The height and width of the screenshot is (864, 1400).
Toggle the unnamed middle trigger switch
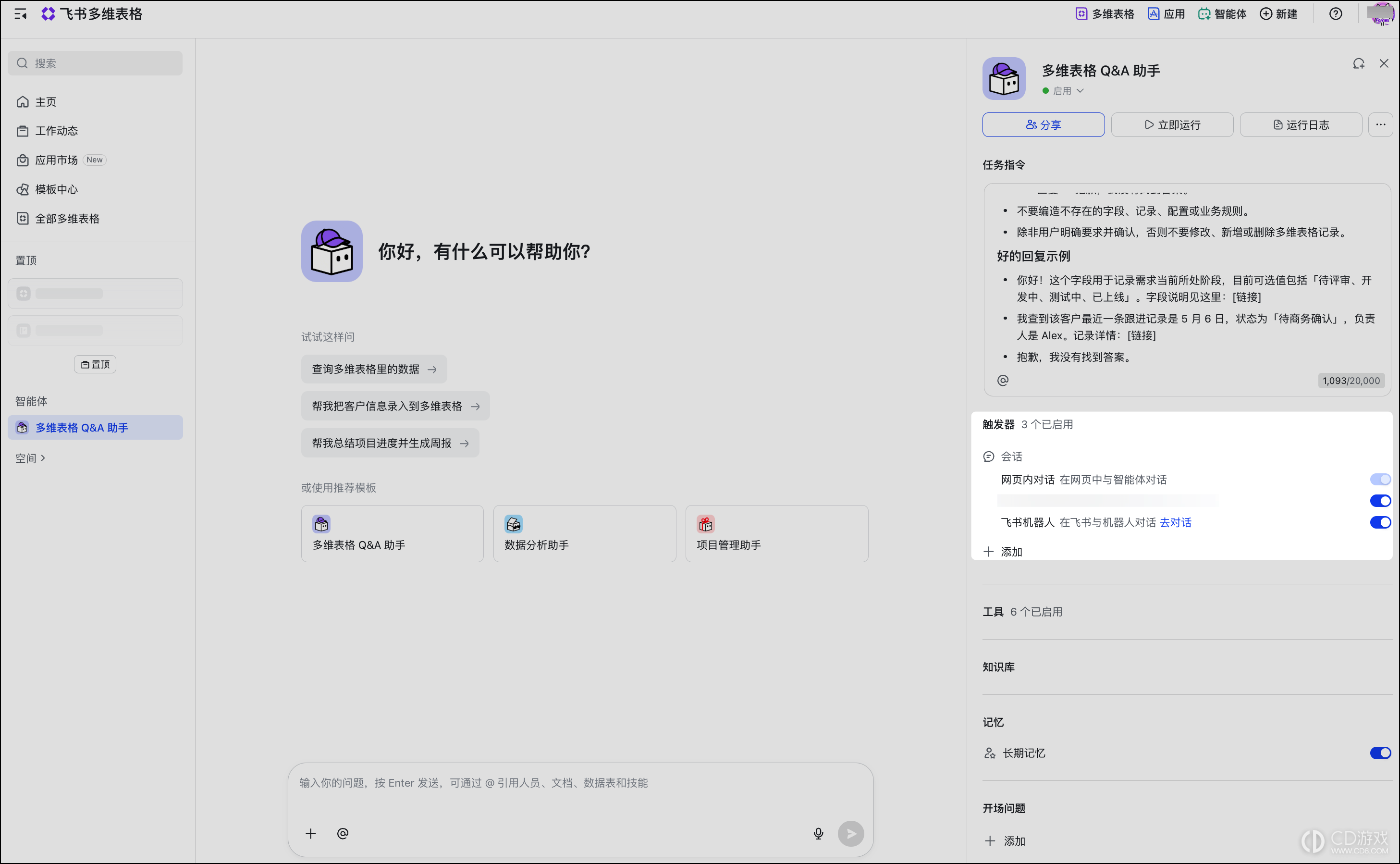(x=1381, y=501)
